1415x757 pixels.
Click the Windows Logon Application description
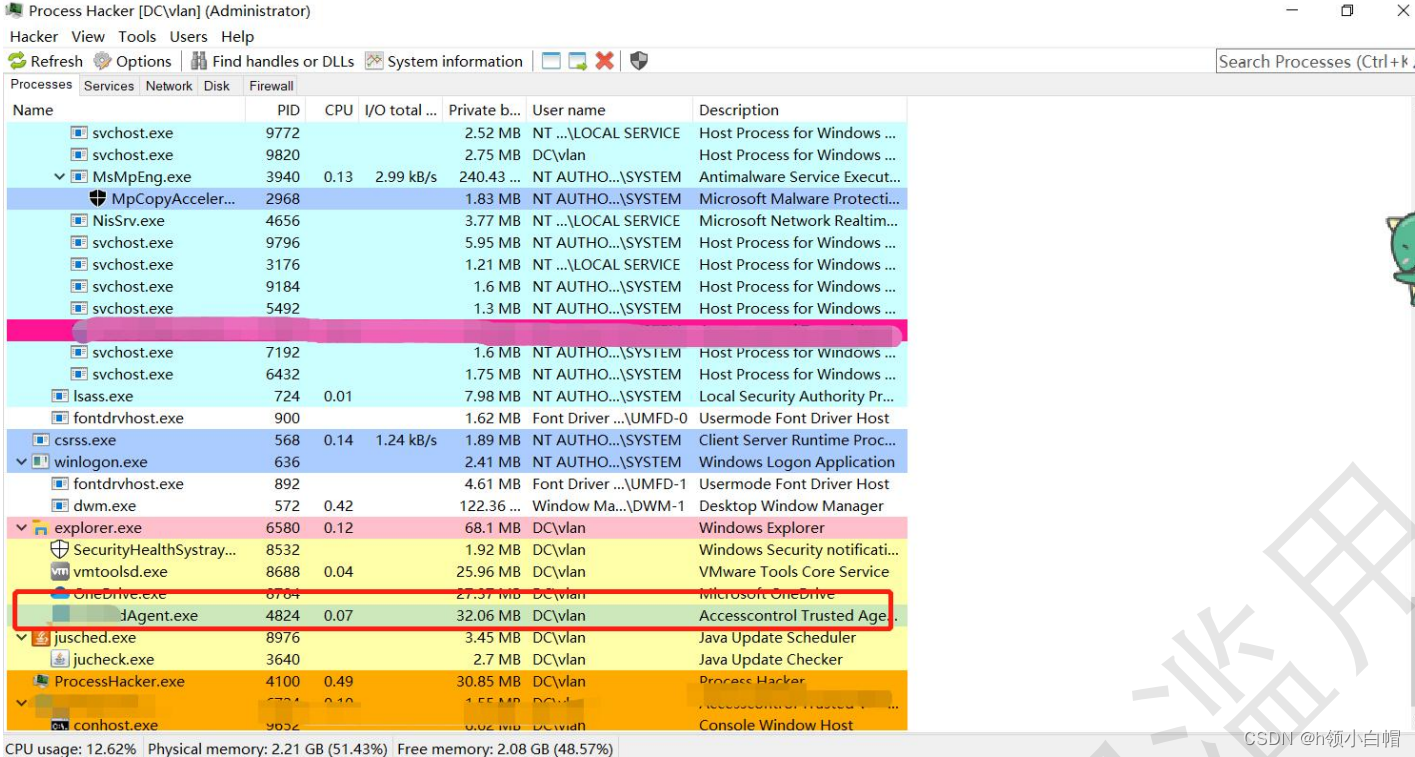pyautogui.click(x=797, y=462)
